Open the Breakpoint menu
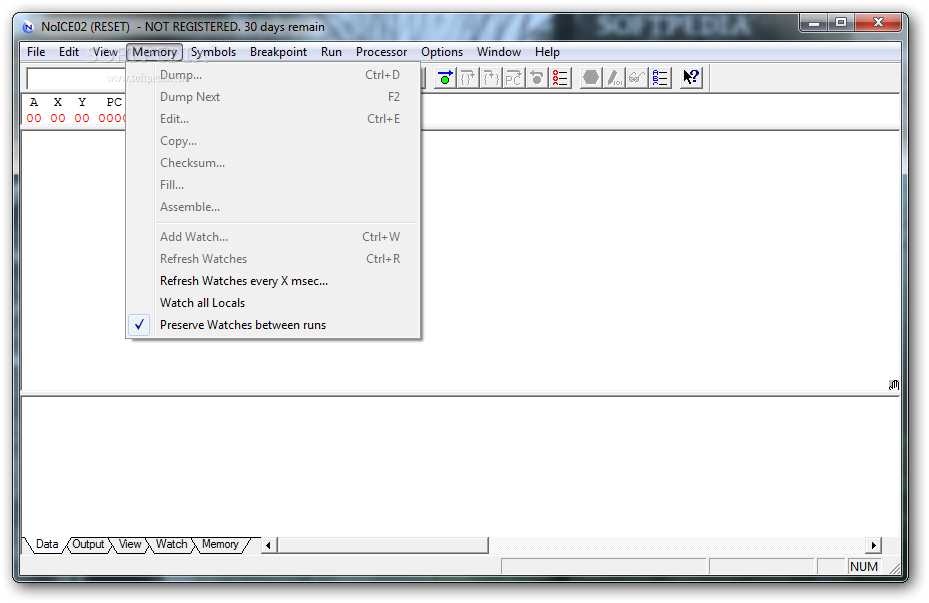Viewport: 929px width, 603px height. [278, 52]
